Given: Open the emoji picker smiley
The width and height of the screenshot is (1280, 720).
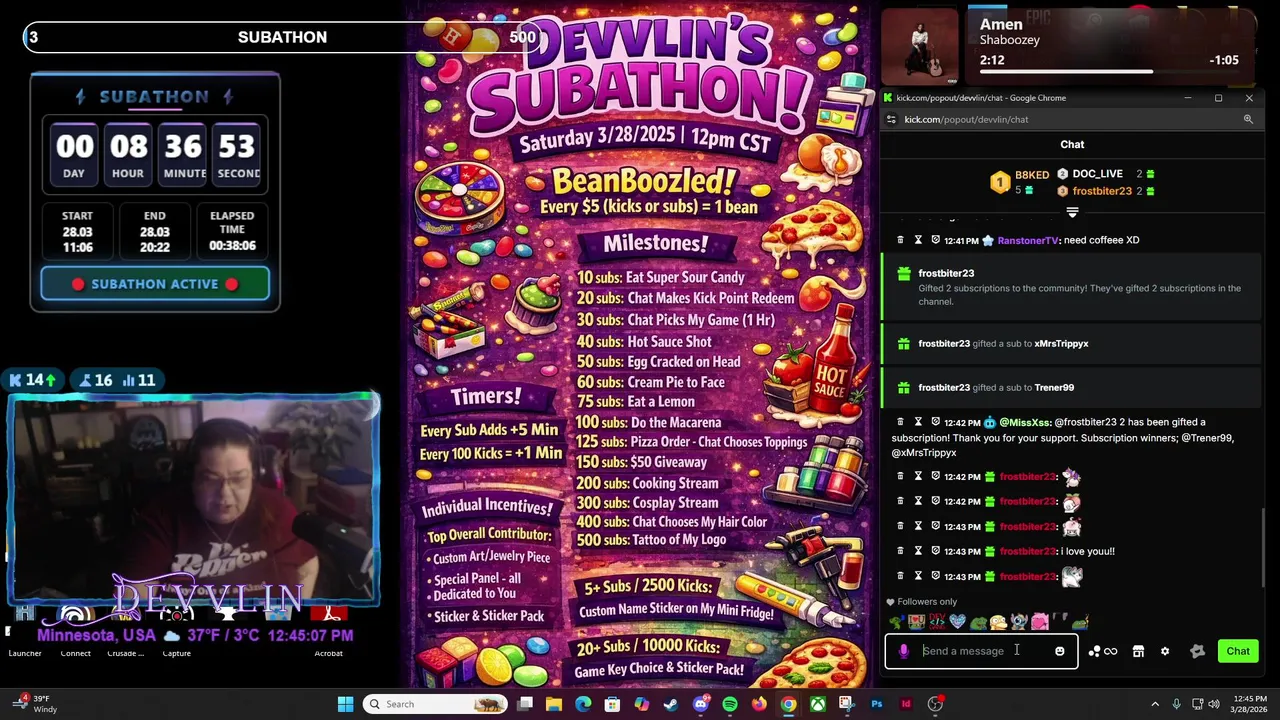Looking at the screenshot, I should click(1060, 651).
